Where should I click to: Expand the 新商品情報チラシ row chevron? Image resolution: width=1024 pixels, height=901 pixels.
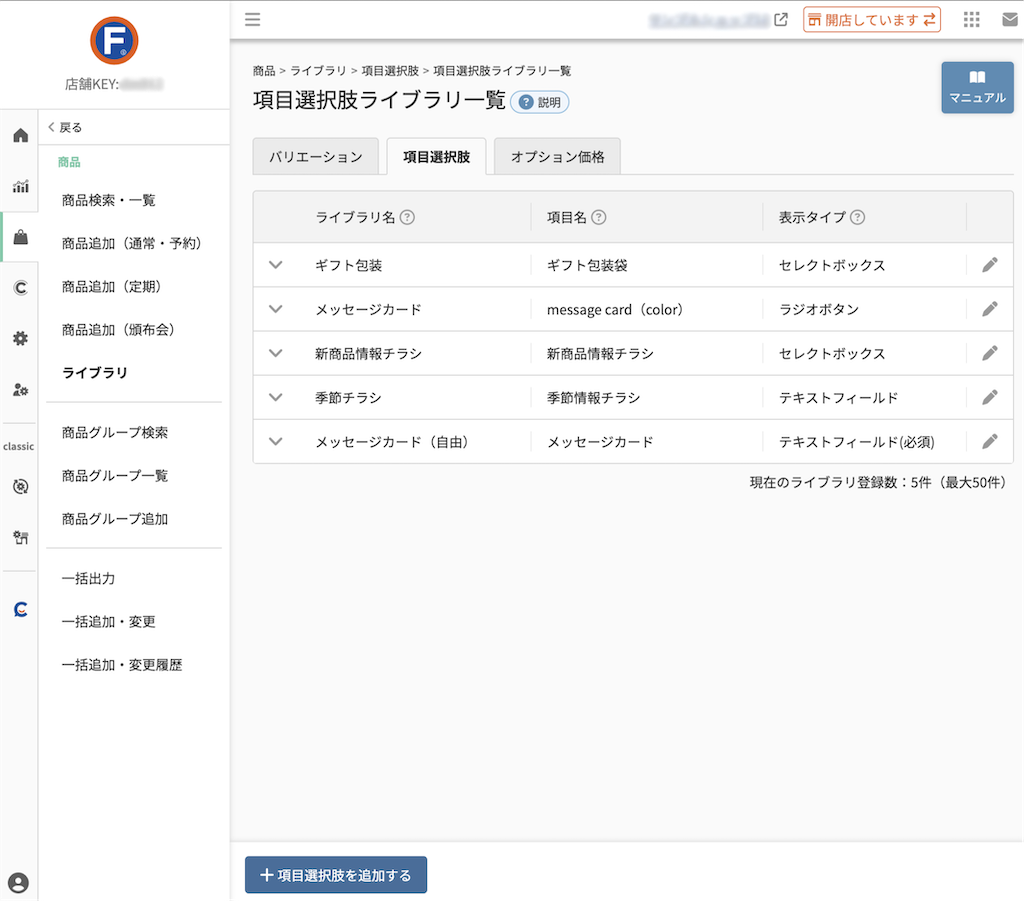(x=276, y=353)
